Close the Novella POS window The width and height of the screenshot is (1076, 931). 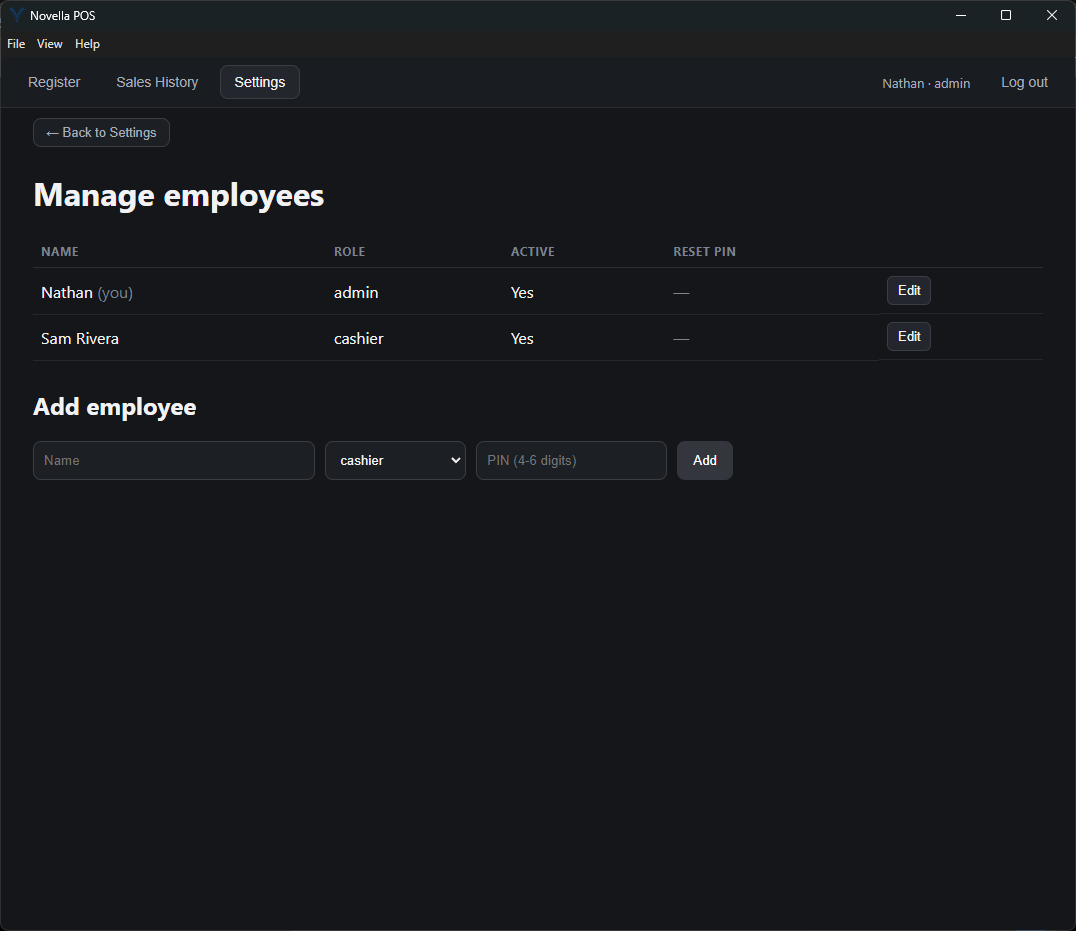[x=1051, y=15]
